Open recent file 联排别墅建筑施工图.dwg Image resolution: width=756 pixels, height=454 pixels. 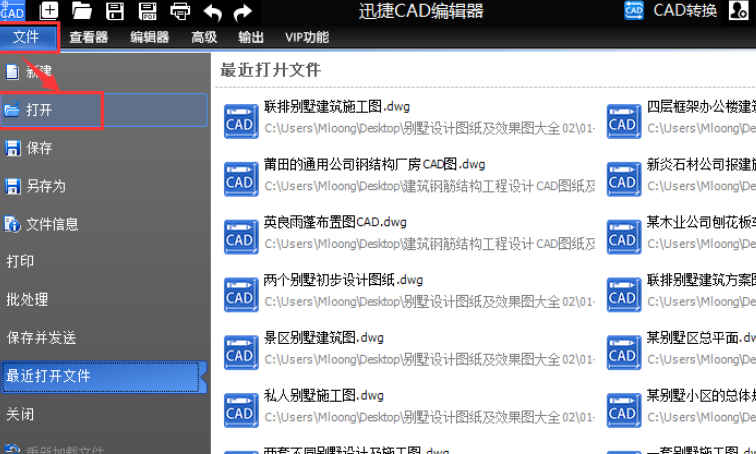(337, 107)
